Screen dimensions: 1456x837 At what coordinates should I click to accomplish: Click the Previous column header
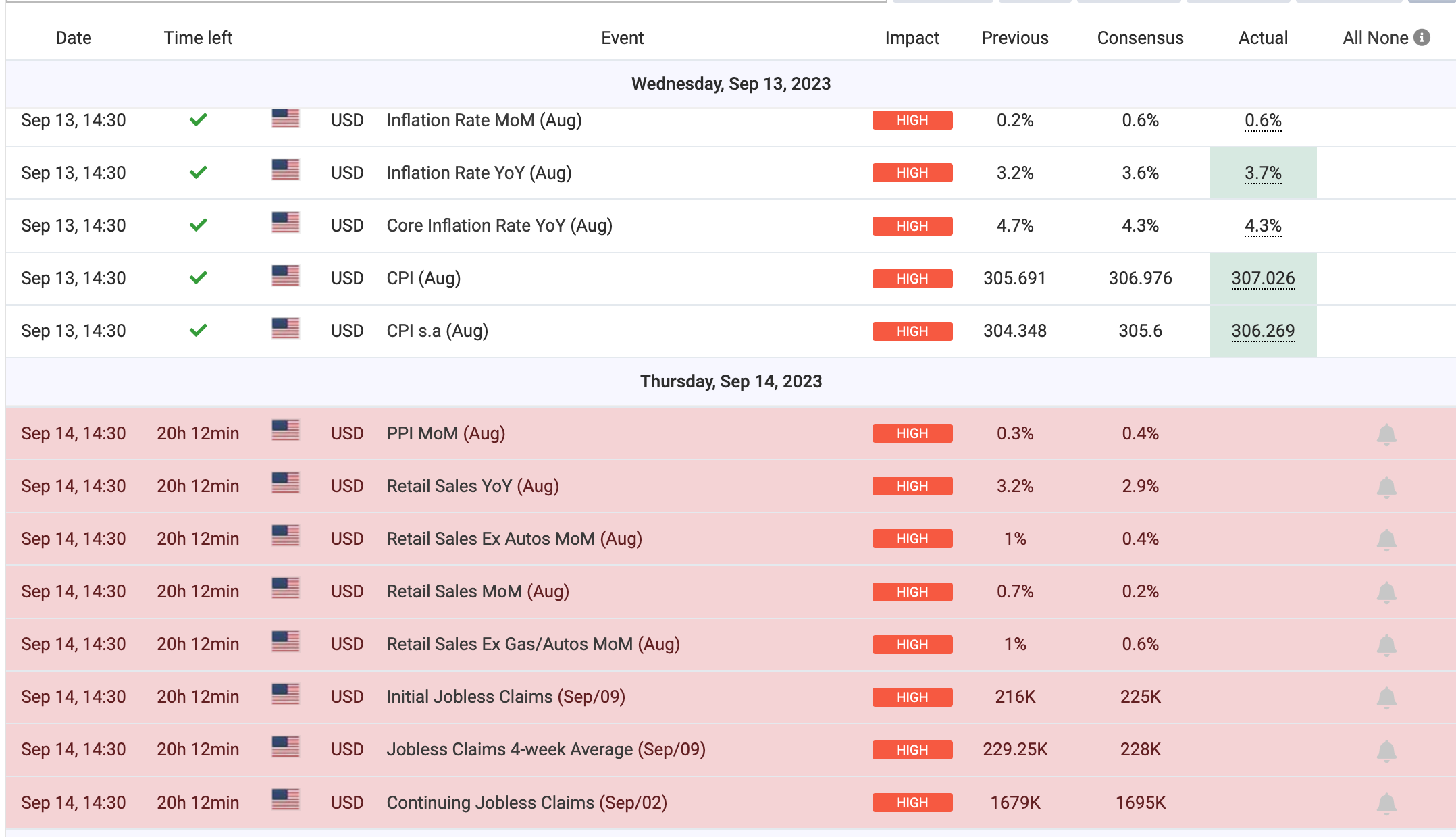tap(1015, 38)
